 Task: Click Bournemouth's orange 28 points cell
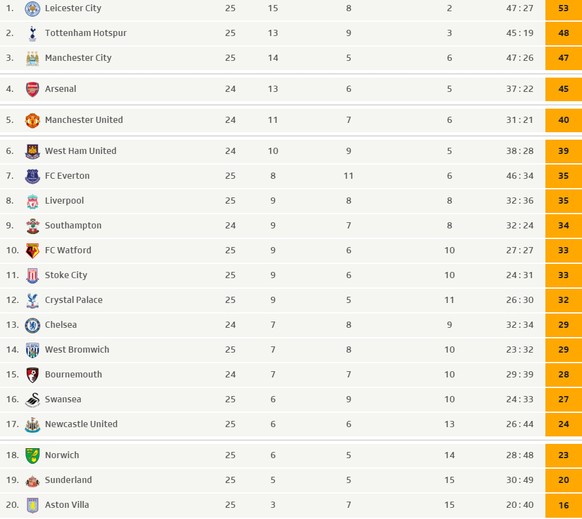point(563,375)
